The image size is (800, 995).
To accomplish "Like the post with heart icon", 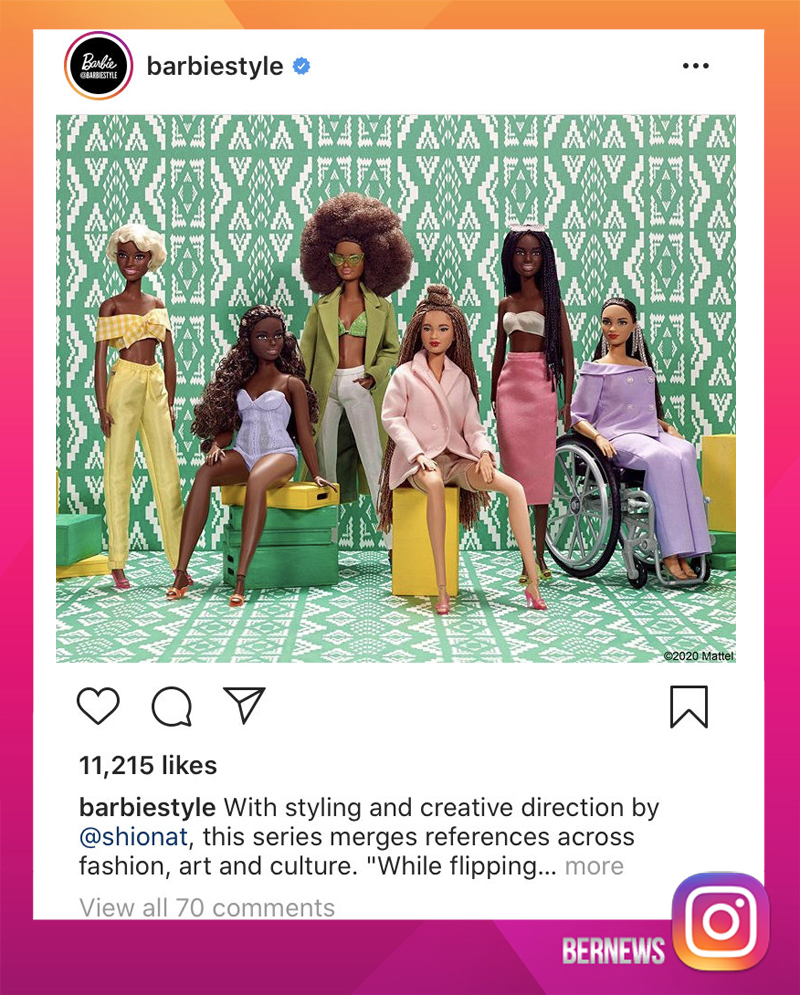I will tap(98, 706).
